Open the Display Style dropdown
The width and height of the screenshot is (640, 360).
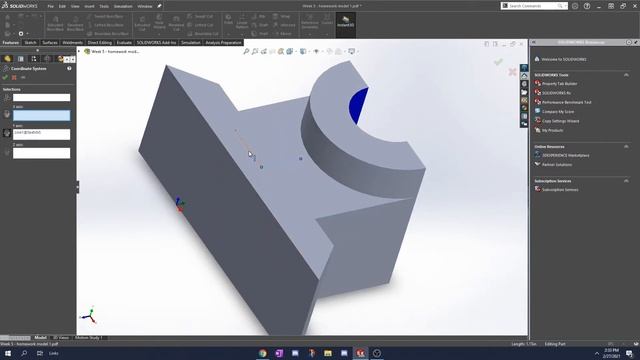click(304, 51)
